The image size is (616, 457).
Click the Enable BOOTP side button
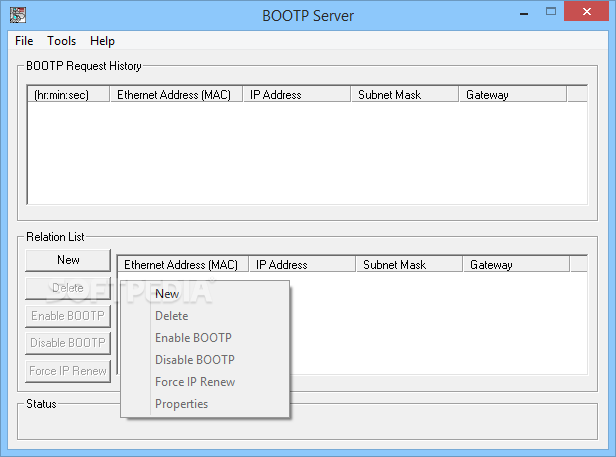[68, 316]
